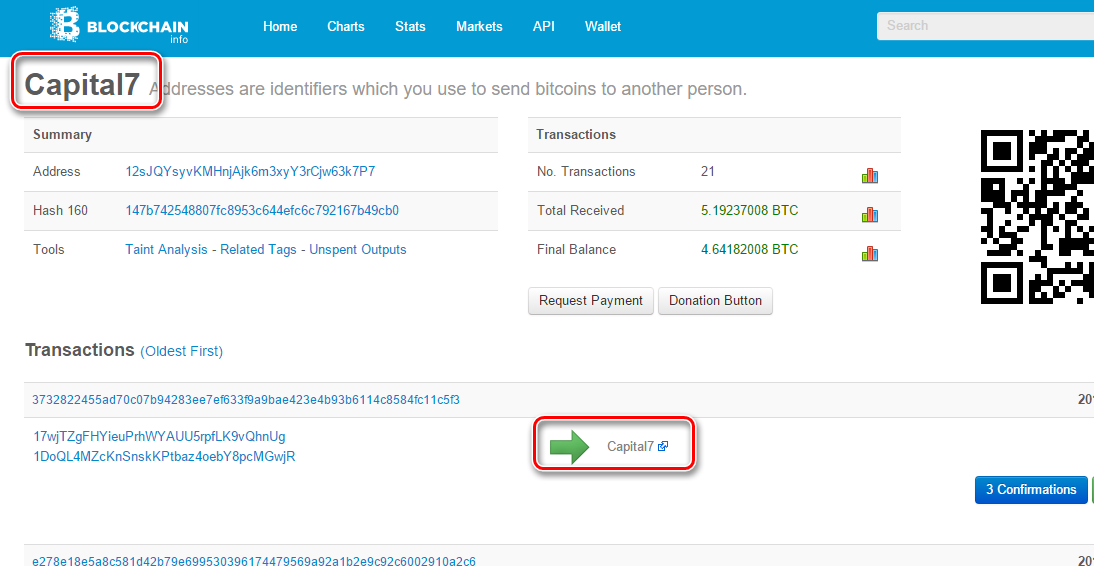Viewport: 1094px width, 566px height.
Task: Click Final Balance value 4.64182008 BTC
Action: (749, 249)
